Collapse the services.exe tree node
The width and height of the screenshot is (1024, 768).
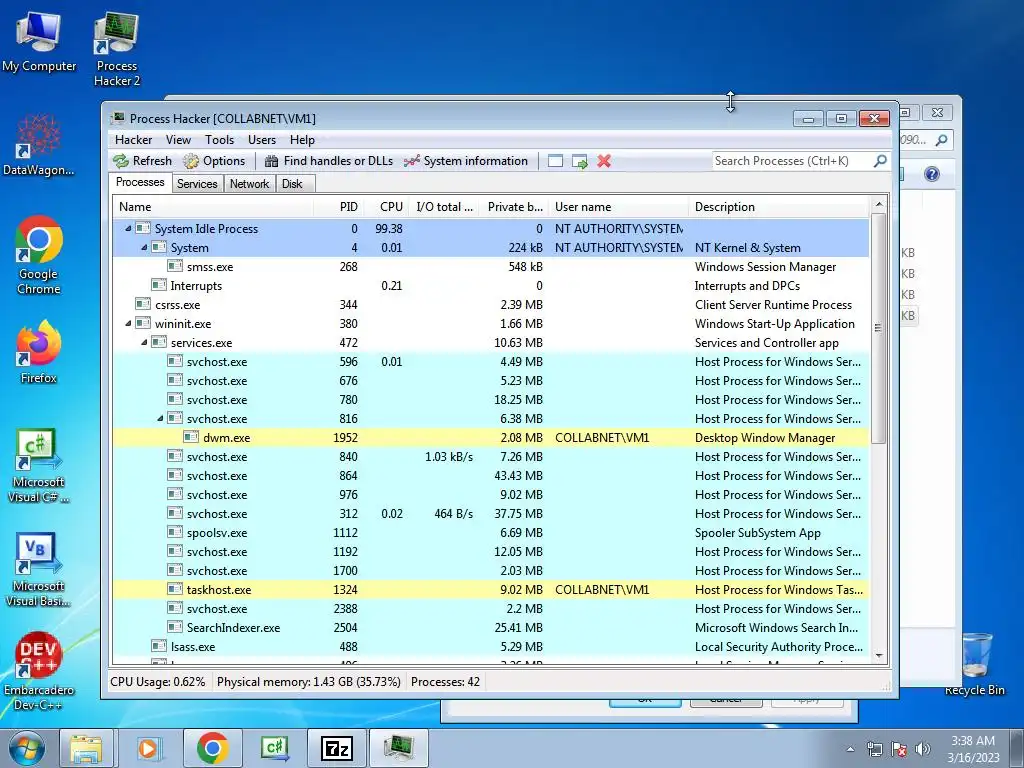tap(144, 342)
